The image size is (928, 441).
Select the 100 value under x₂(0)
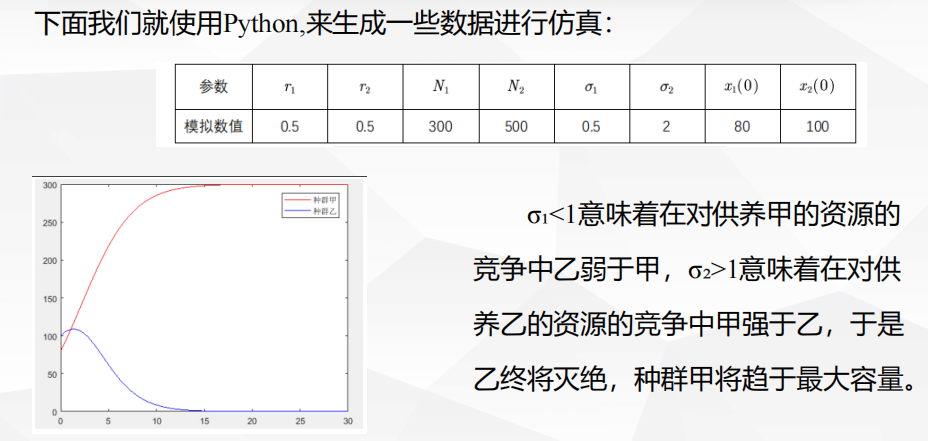[x=817, y=126]
